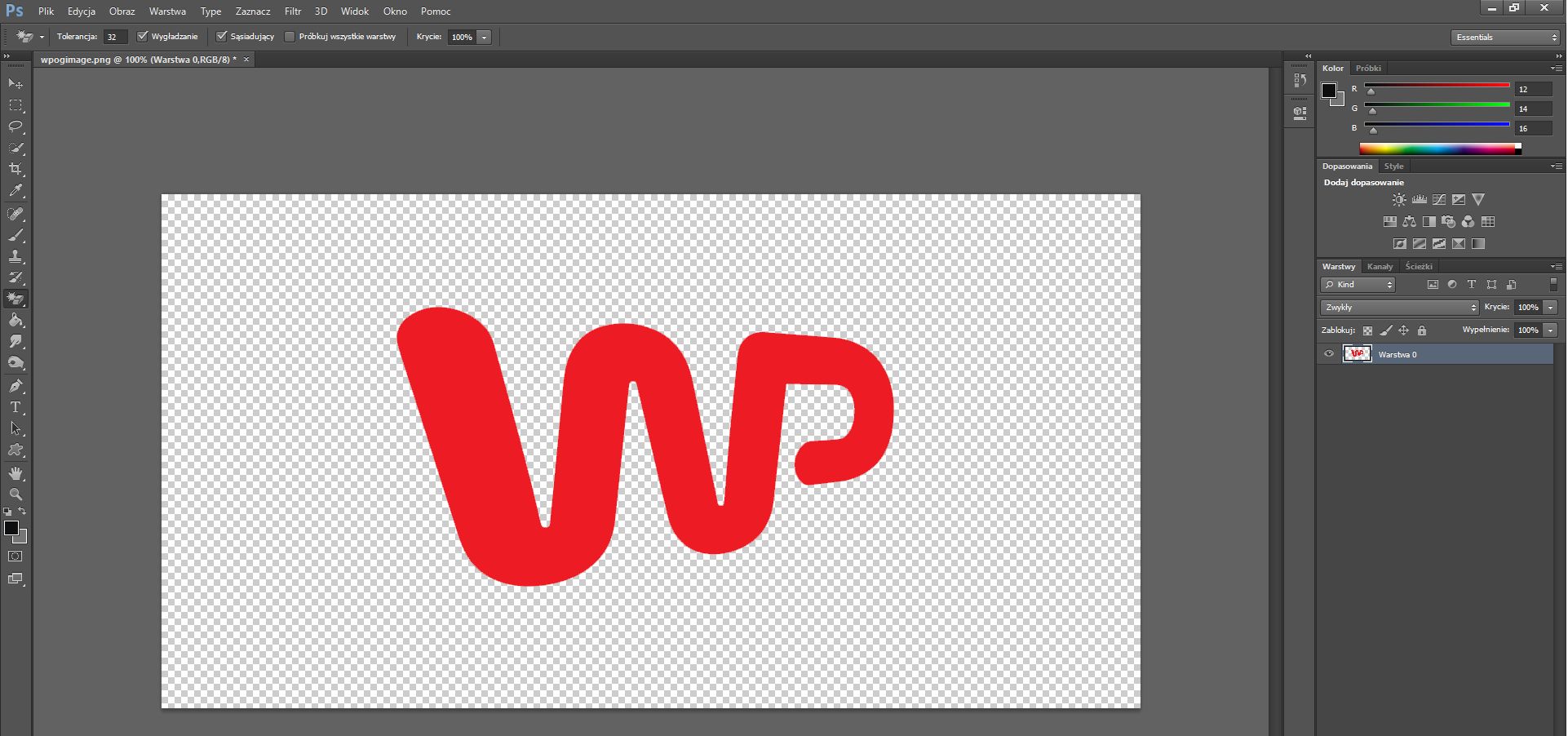
Task: Lock all layer attributes
Action: pyautogui.click(x=1422, y=330)
